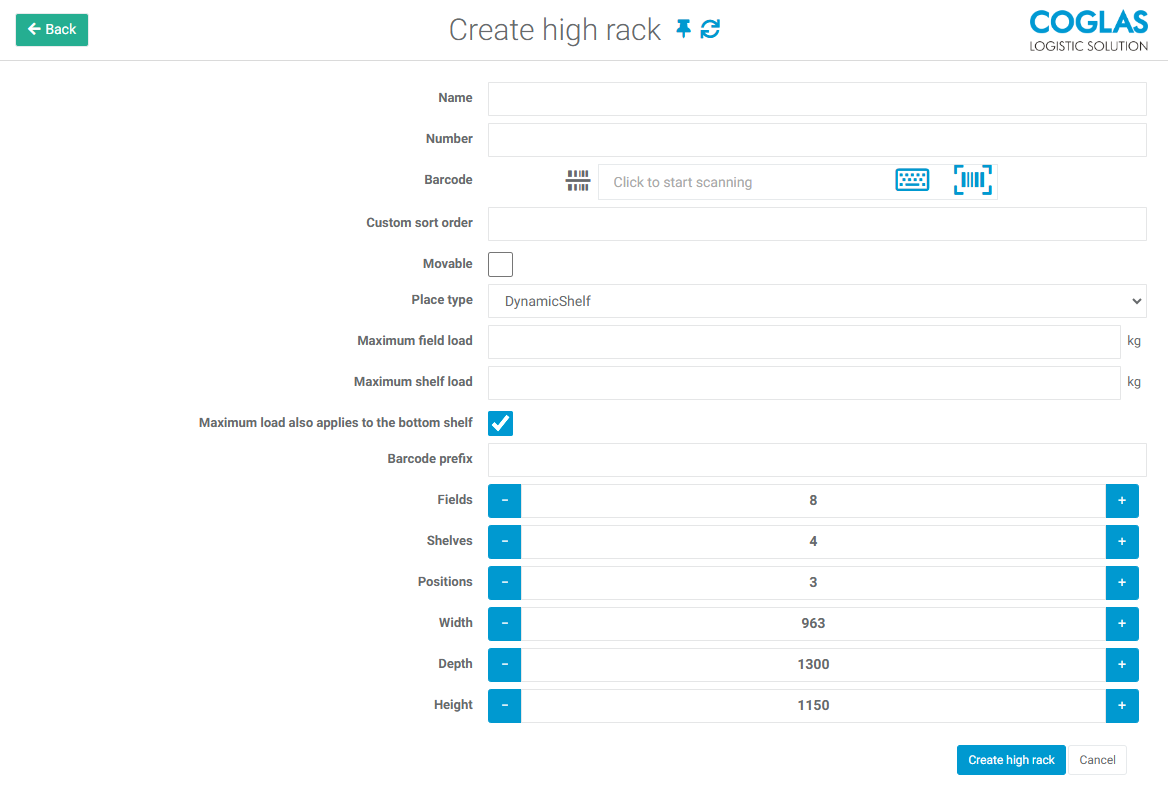Decrease Shelves value with minus button
This screenshot has width=1168, height=798.
tap(504, 542)
